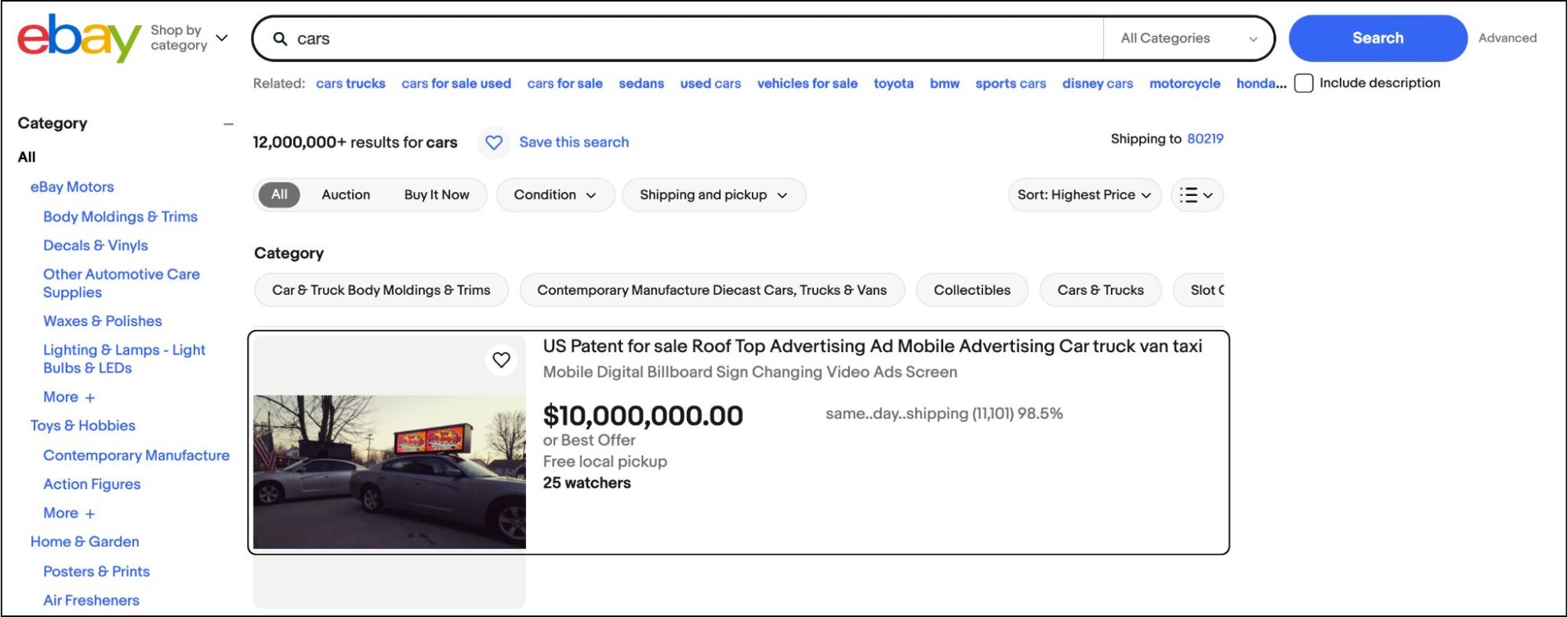Open the car rooftop billboard listing thumbnail

tap(390, 472)
